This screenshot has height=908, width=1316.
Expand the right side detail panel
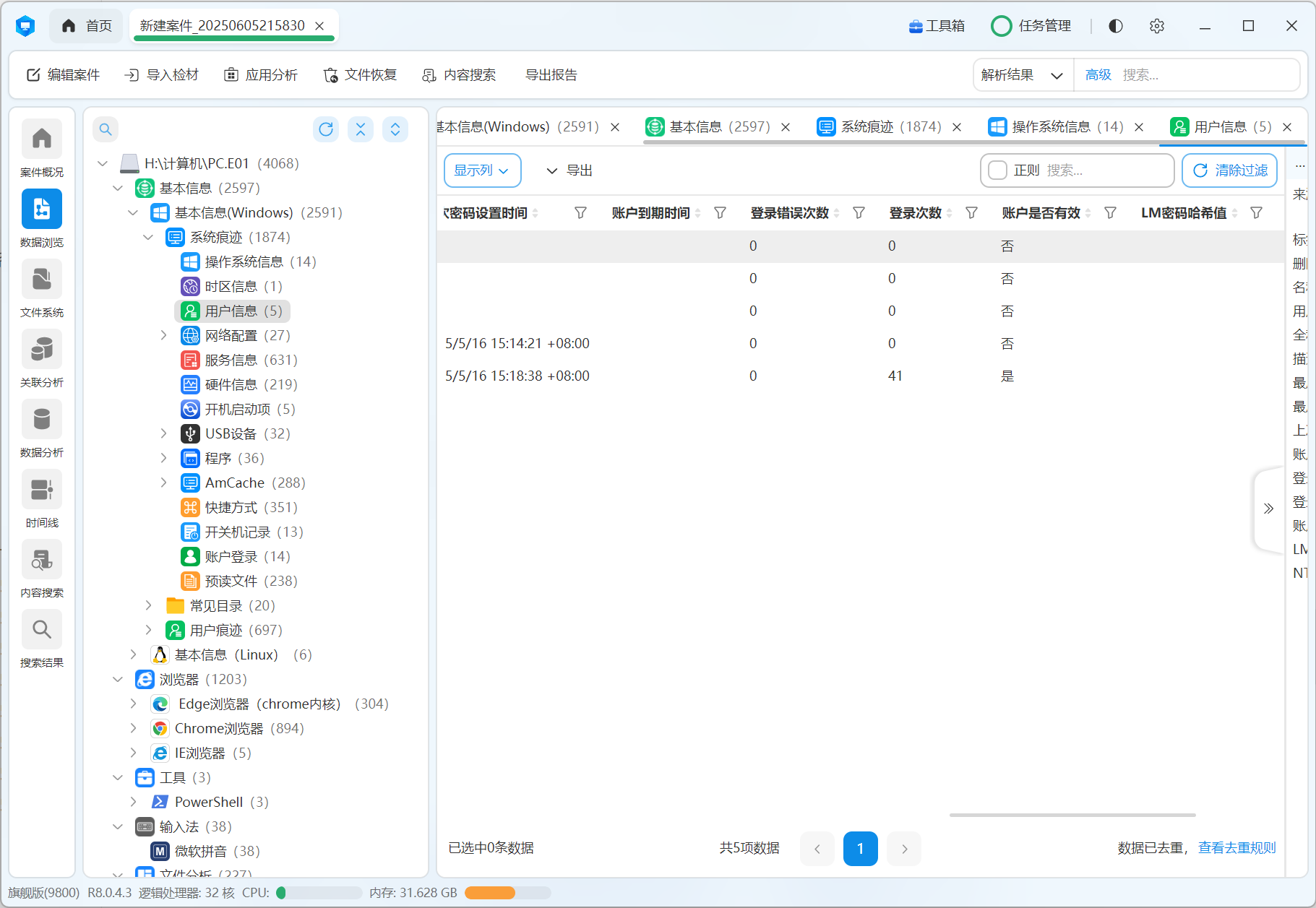[1268, 509]
